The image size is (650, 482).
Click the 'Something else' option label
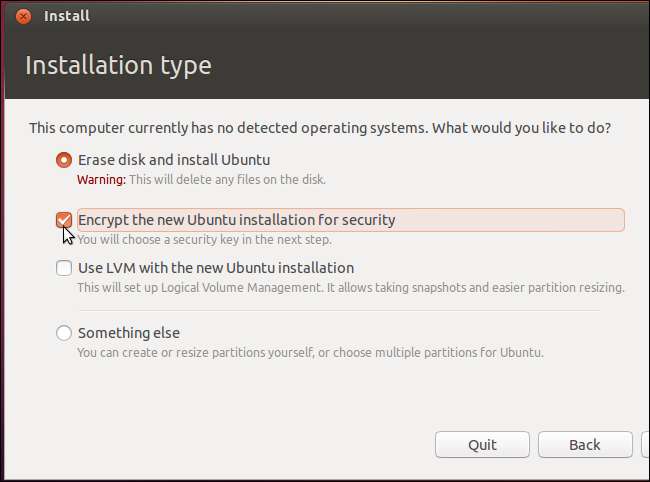pyautogui.click(x=128, y=333)
